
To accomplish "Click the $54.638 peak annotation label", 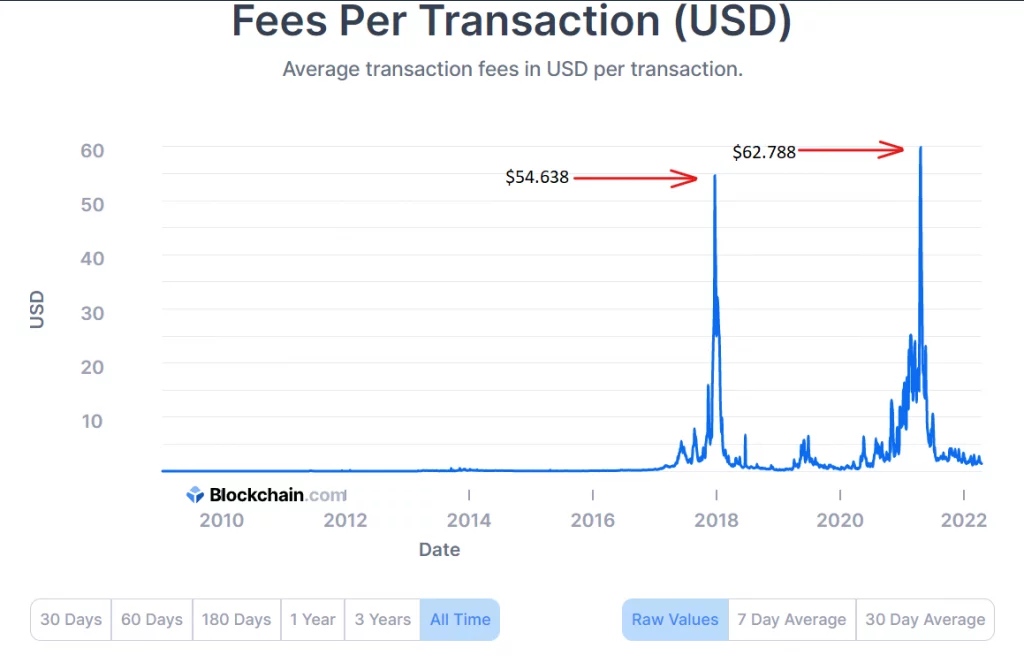I will [537, 177].
